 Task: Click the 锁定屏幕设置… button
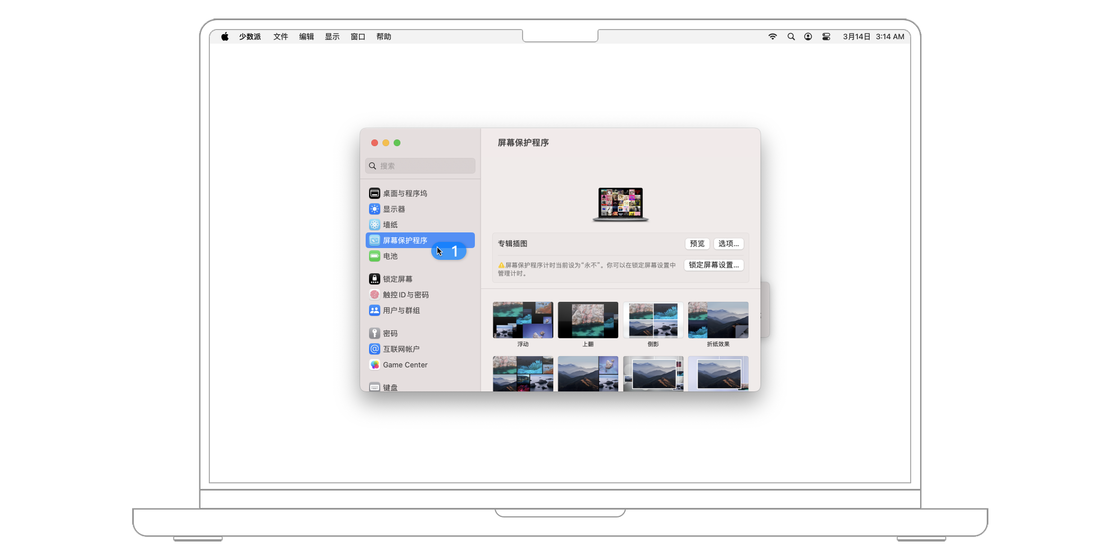(x=714, y=265)
